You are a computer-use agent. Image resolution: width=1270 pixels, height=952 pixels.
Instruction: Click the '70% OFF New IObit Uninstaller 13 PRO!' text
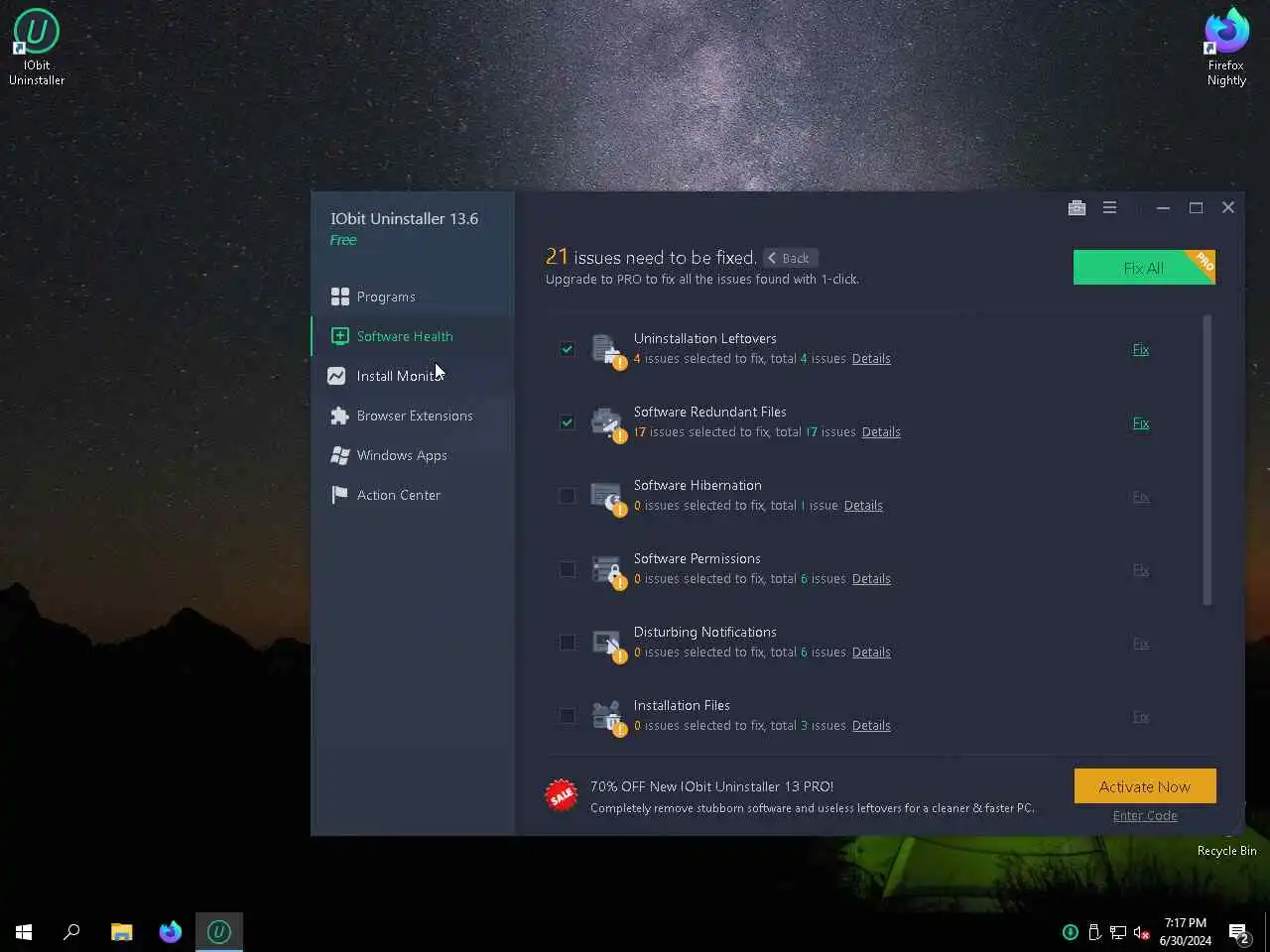click(711, 786)
